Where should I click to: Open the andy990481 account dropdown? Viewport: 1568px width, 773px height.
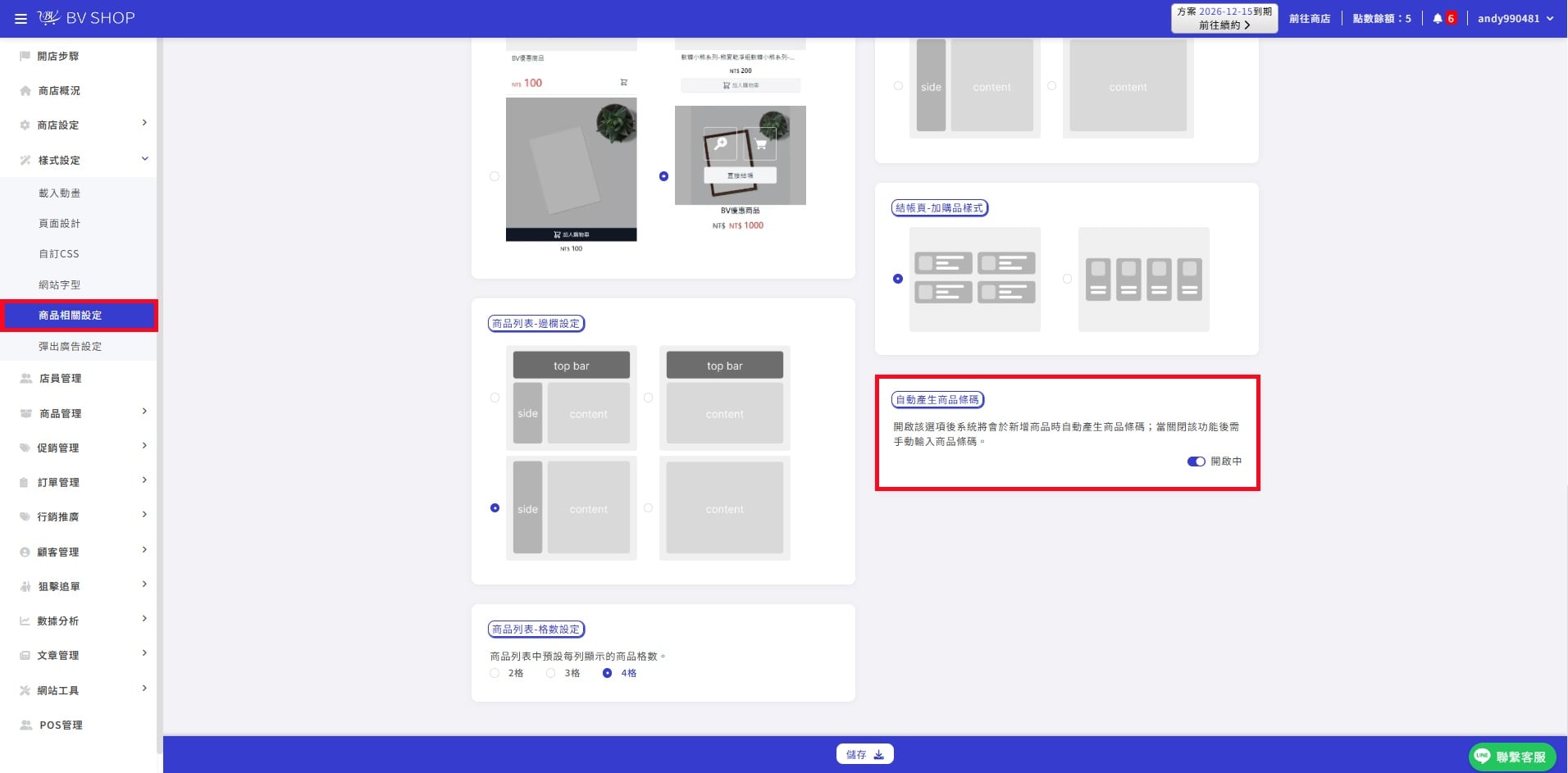(x=1516, y=18)
